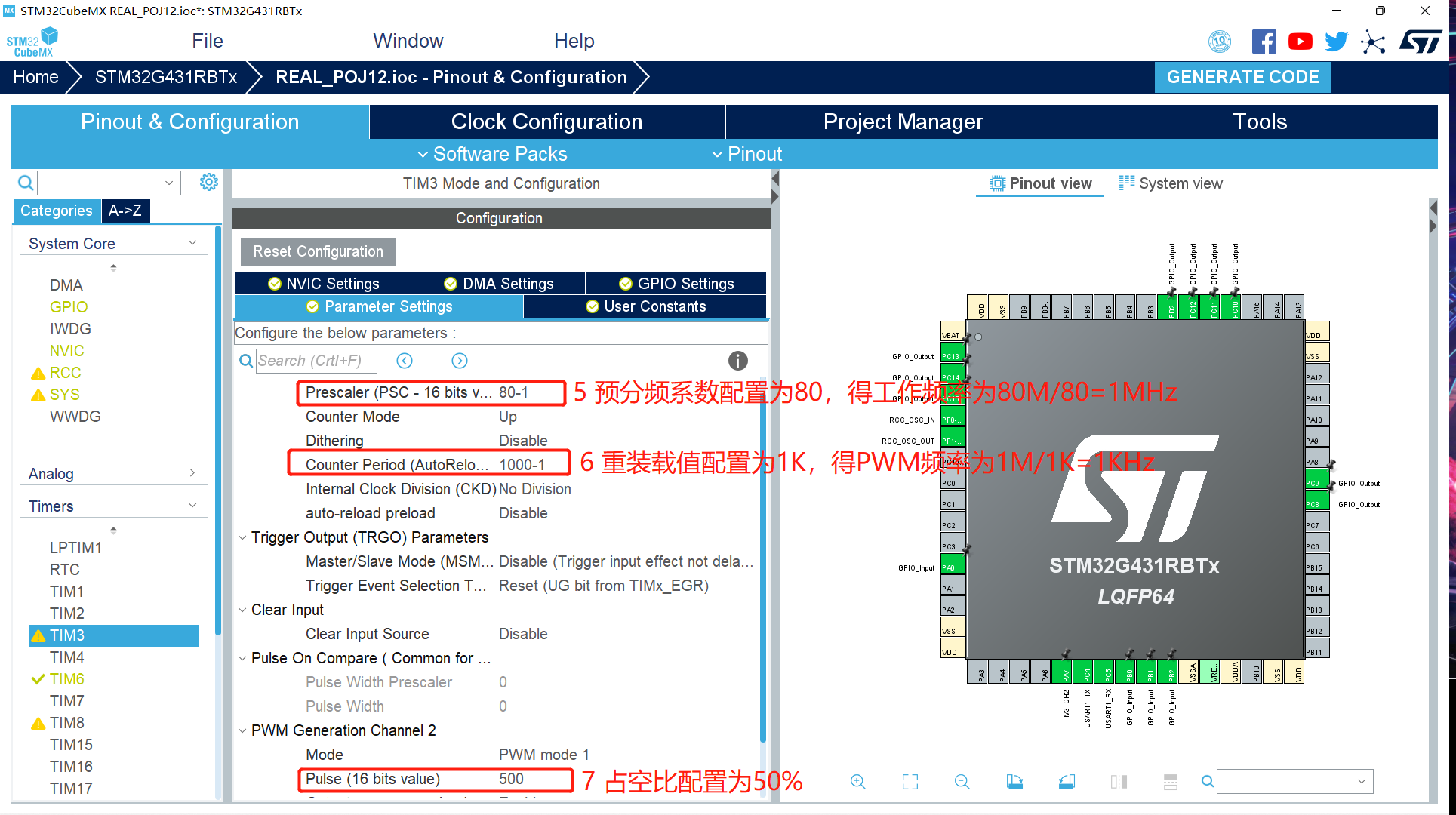Collapse PWM Generation Channel 2 section
The height and width of the screenshot is (815, 1456).
[242, 730]
